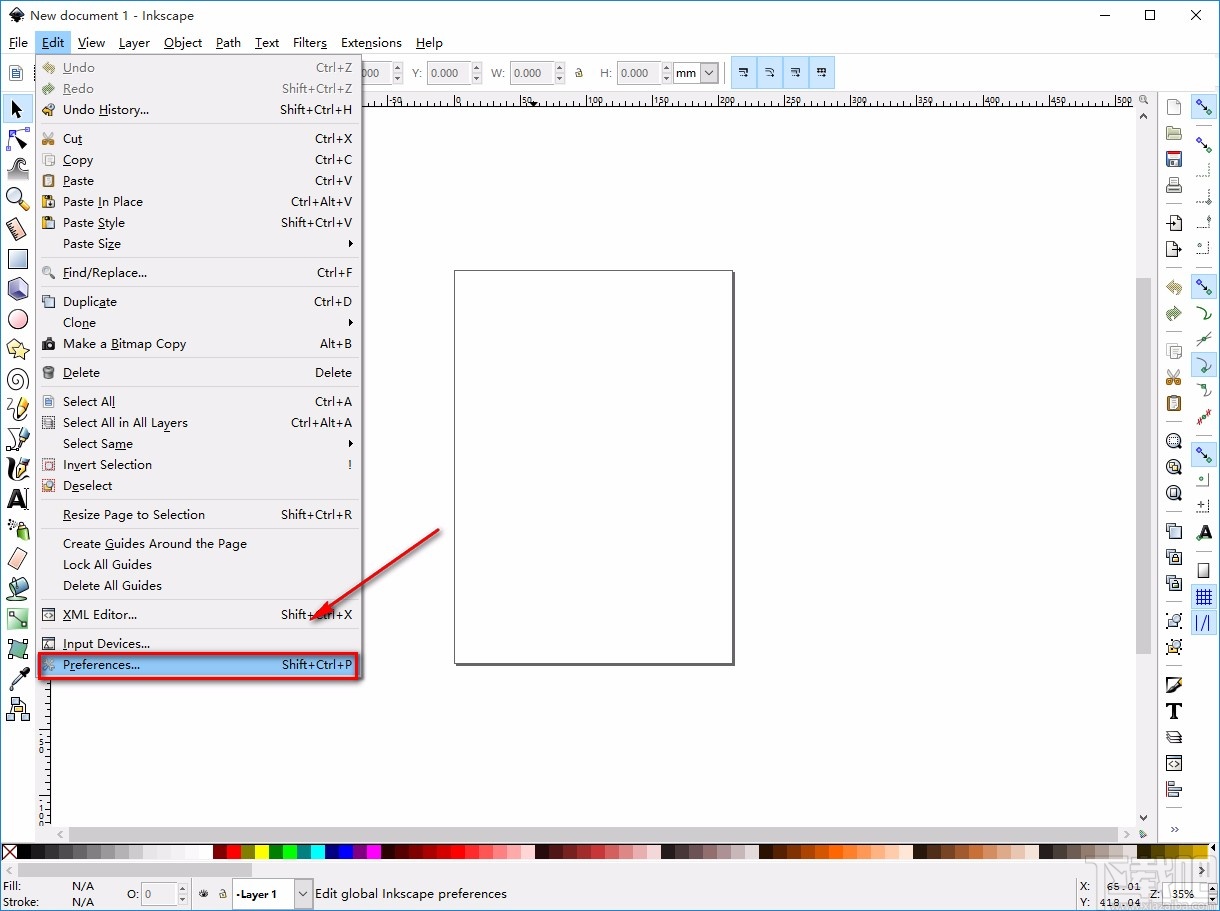Pick the yellow swatch in the palette
The image size is (1220, 911).
262,852
